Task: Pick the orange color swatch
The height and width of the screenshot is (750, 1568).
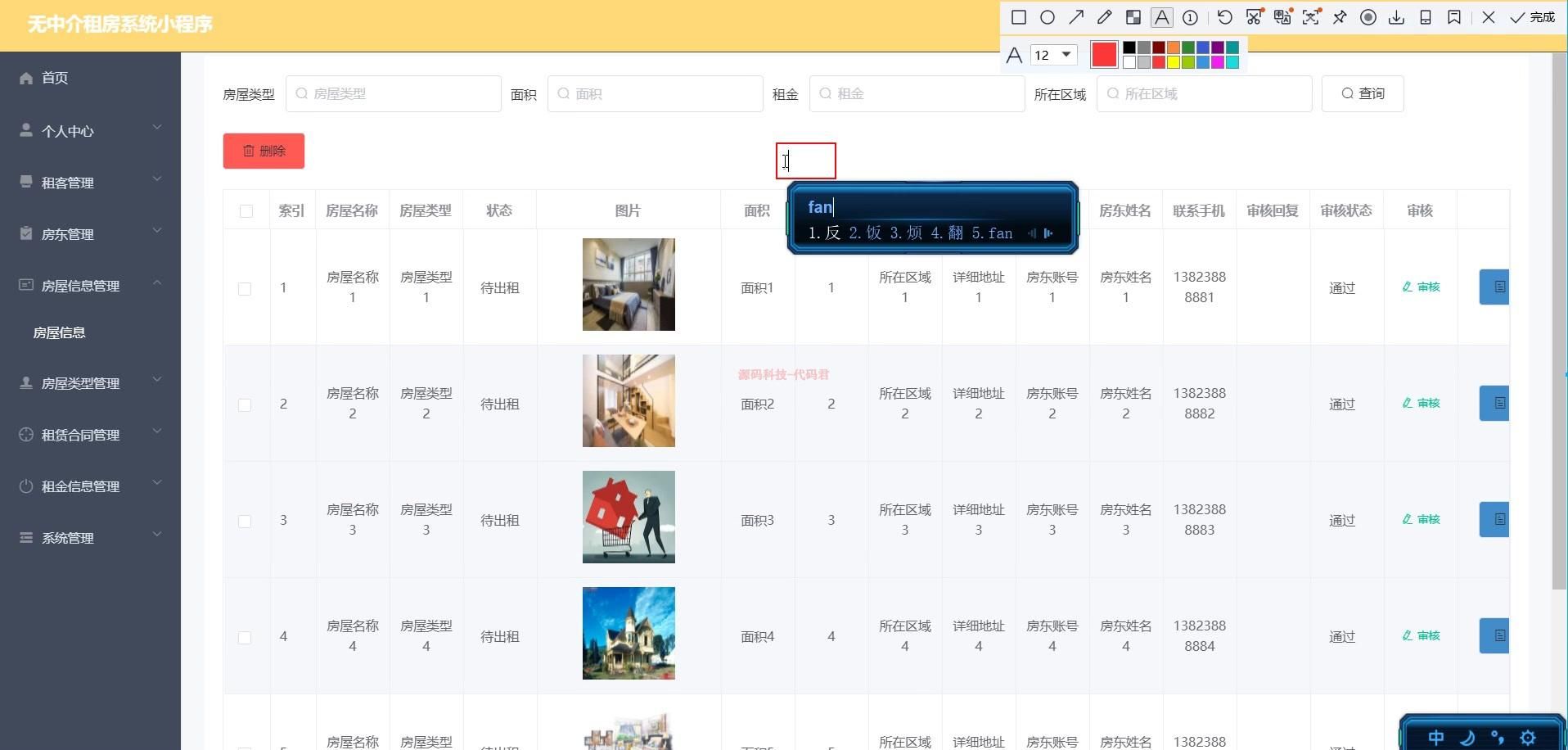Action: click(1174, 47)
